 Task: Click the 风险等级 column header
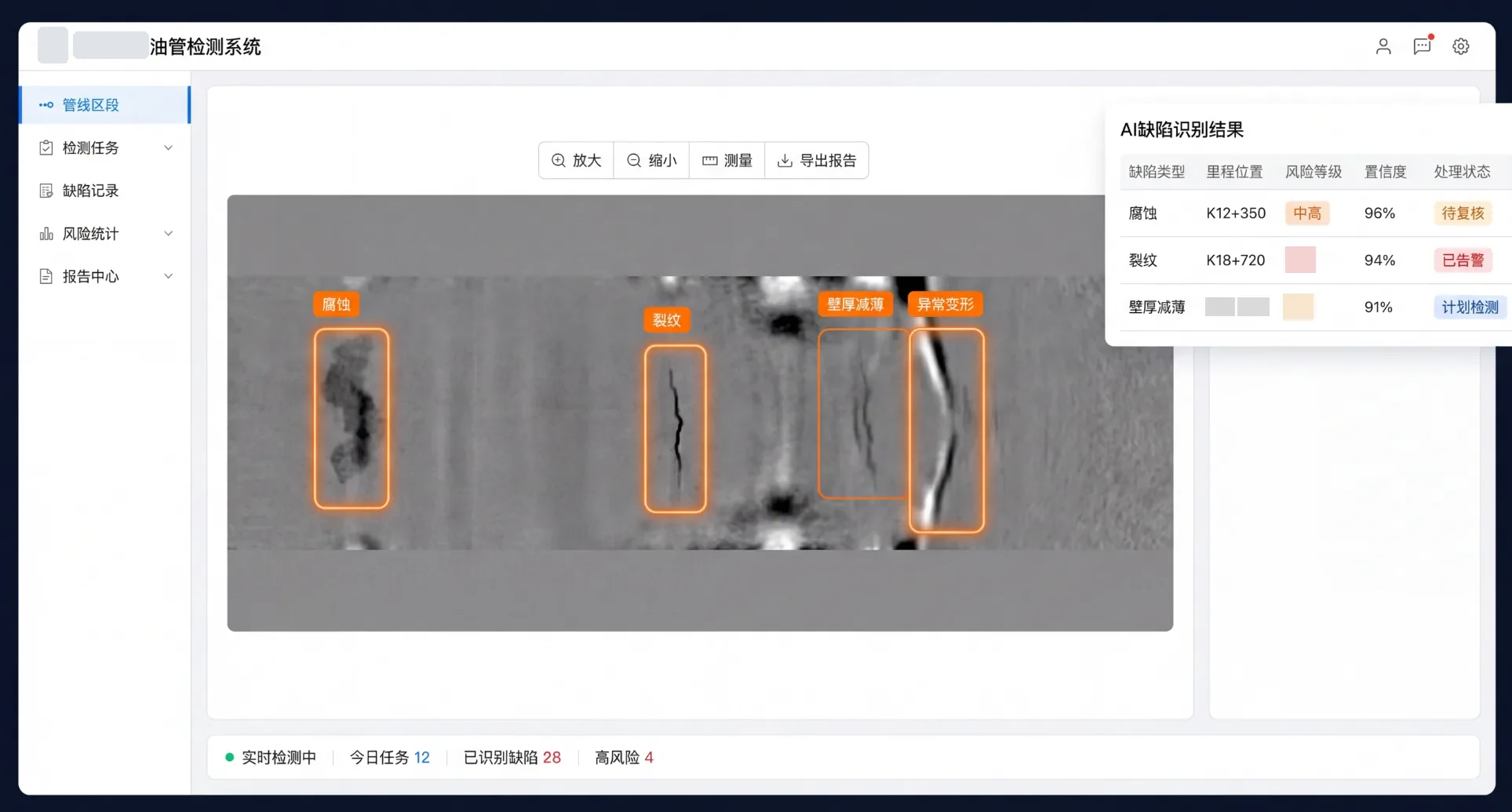[1313, 172]
